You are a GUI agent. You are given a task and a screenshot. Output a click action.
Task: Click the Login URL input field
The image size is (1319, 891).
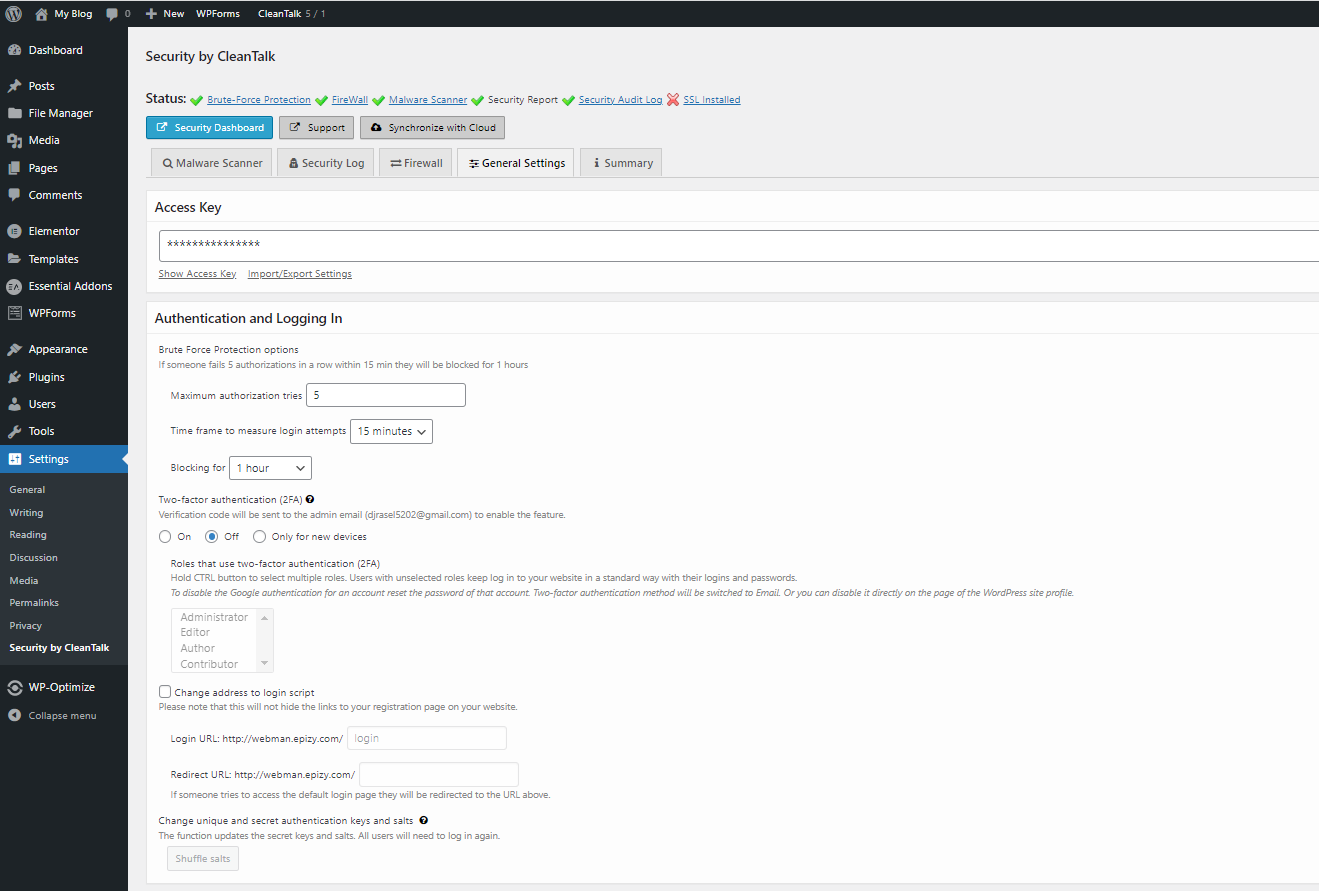pyautogui.click(x=427, y=738)
